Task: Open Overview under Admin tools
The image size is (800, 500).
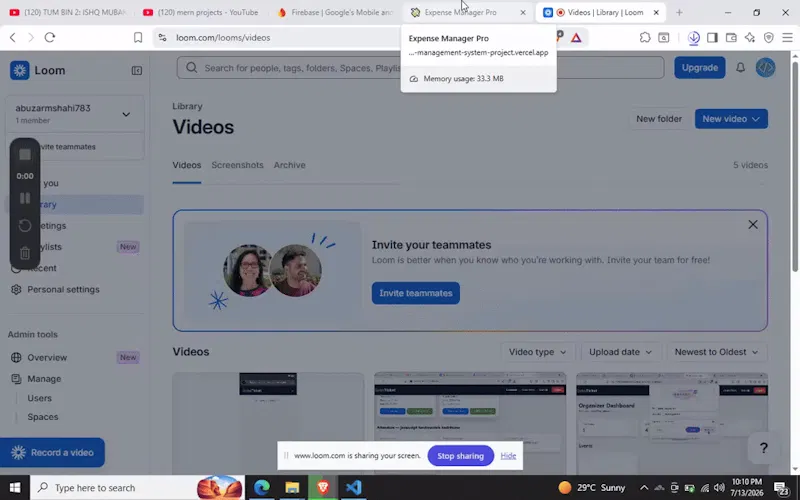Action: 47,358
